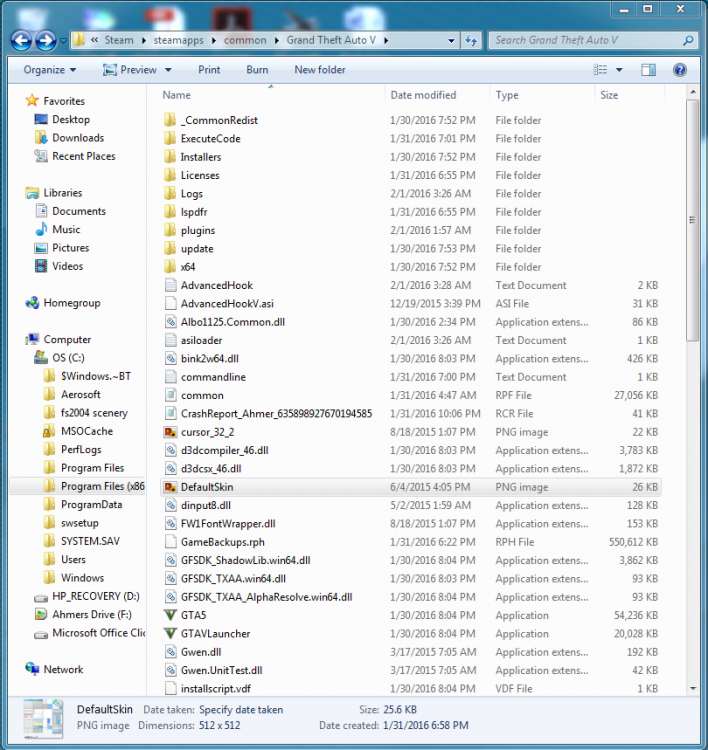
Task: Select Recent Places in Favorites
Action: [84, 156]
